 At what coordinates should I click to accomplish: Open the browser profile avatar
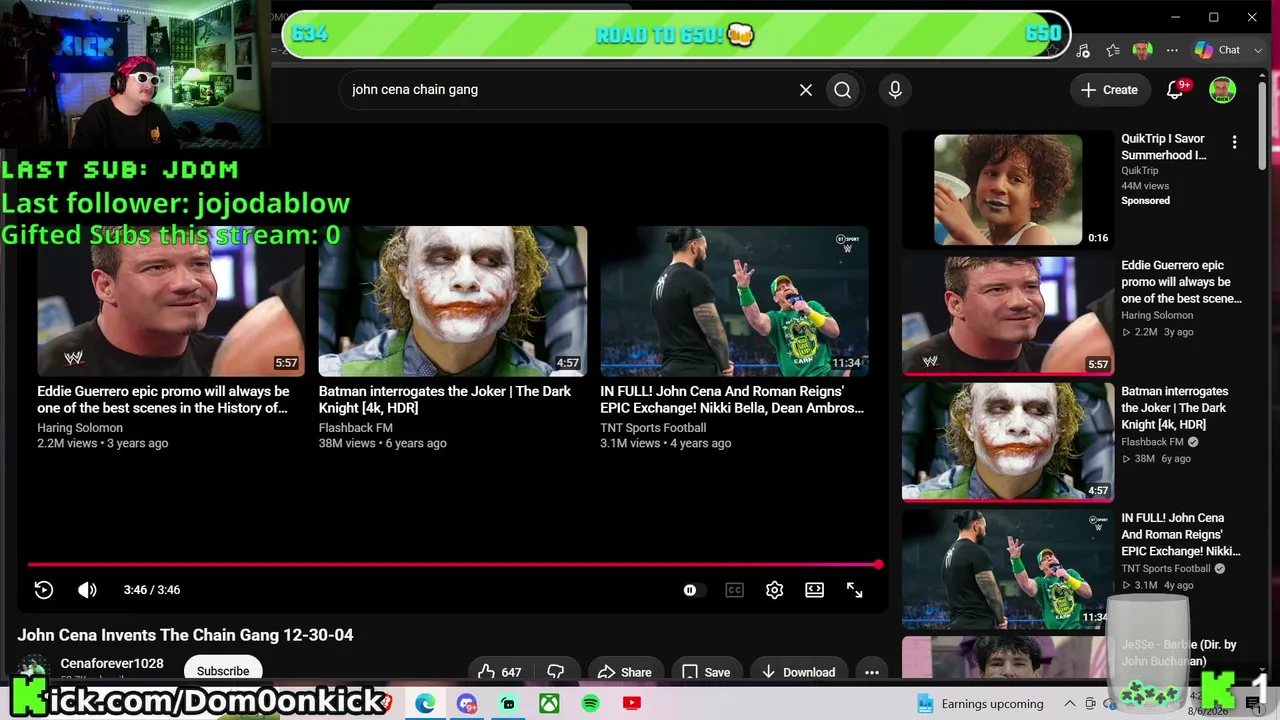(1142, 50)
